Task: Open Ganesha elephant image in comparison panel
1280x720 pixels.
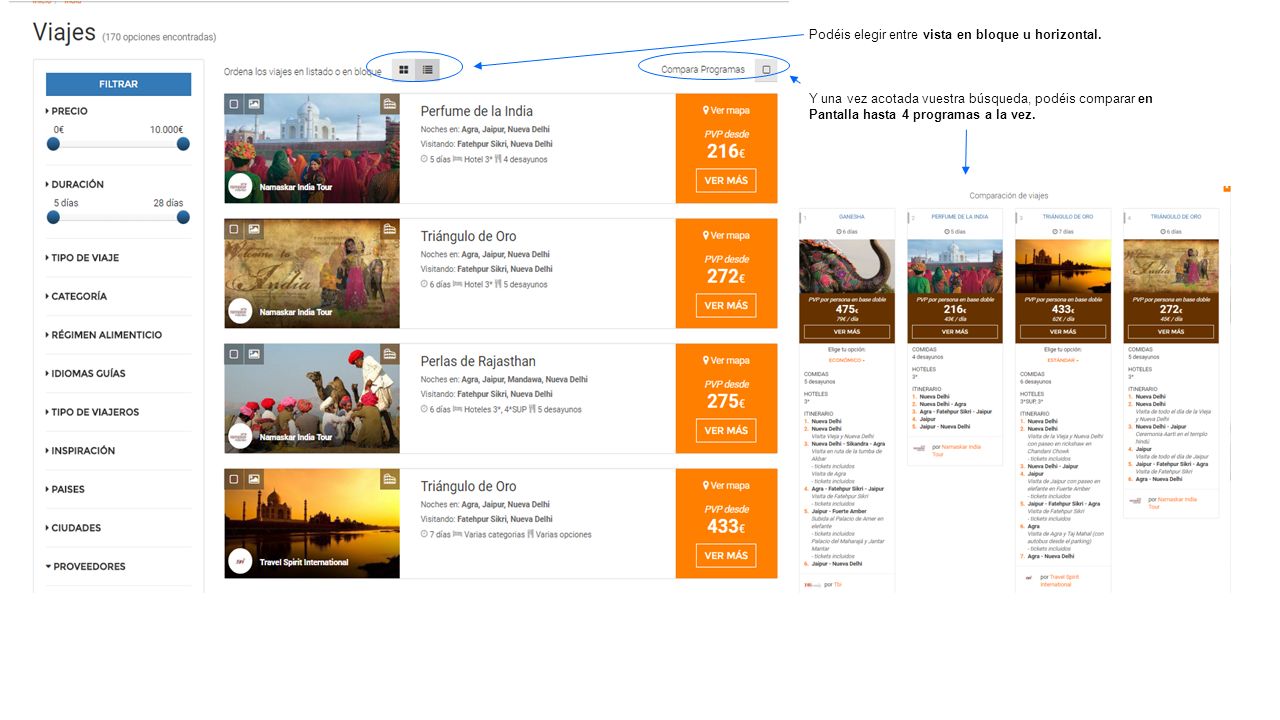Action: click(x=847, y=266)
